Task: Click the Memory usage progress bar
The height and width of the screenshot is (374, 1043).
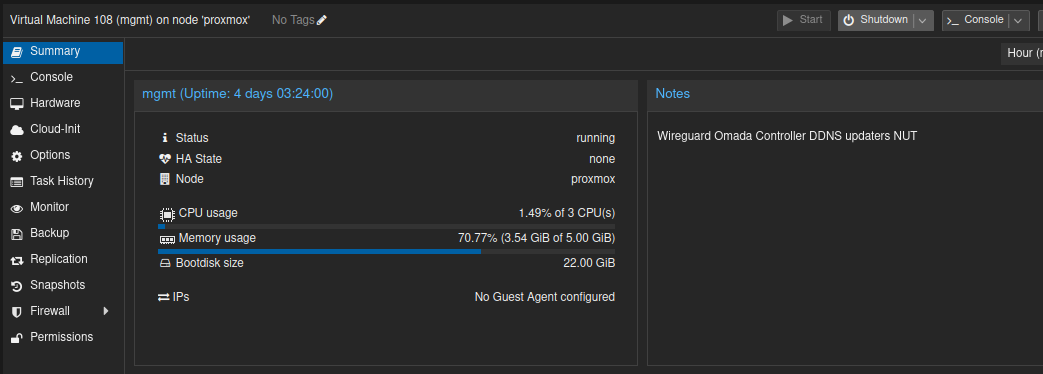Action: pos(386,252)
